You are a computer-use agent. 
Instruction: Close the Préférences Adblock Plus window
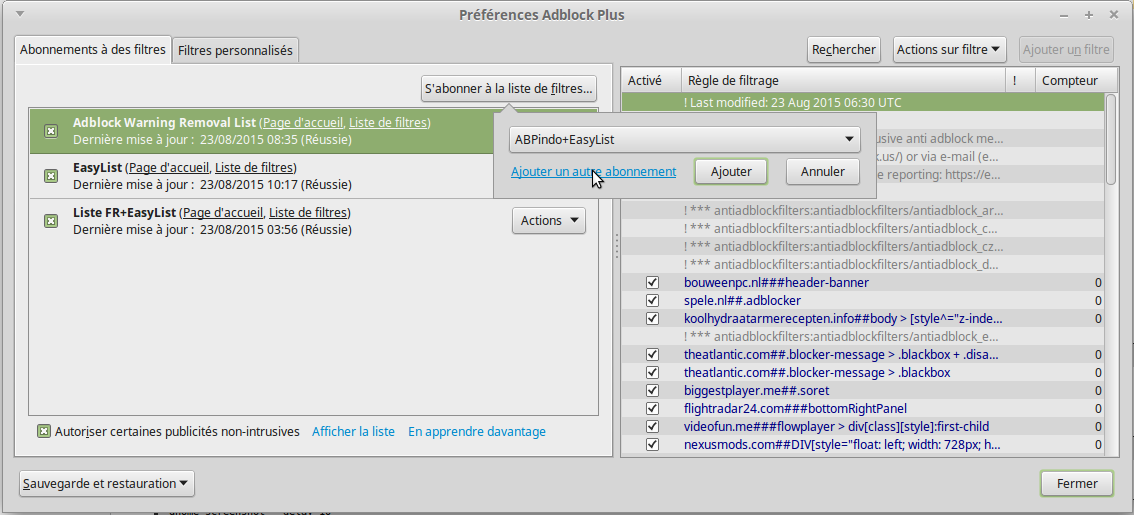[x=1112, y=15]
